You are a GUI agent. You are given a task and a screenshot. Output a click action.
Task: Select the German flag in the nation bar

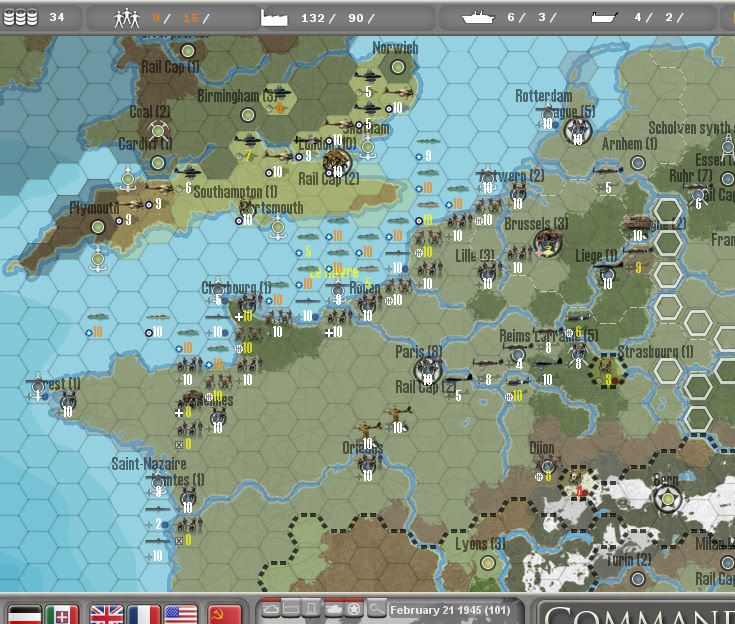point(24,613)
